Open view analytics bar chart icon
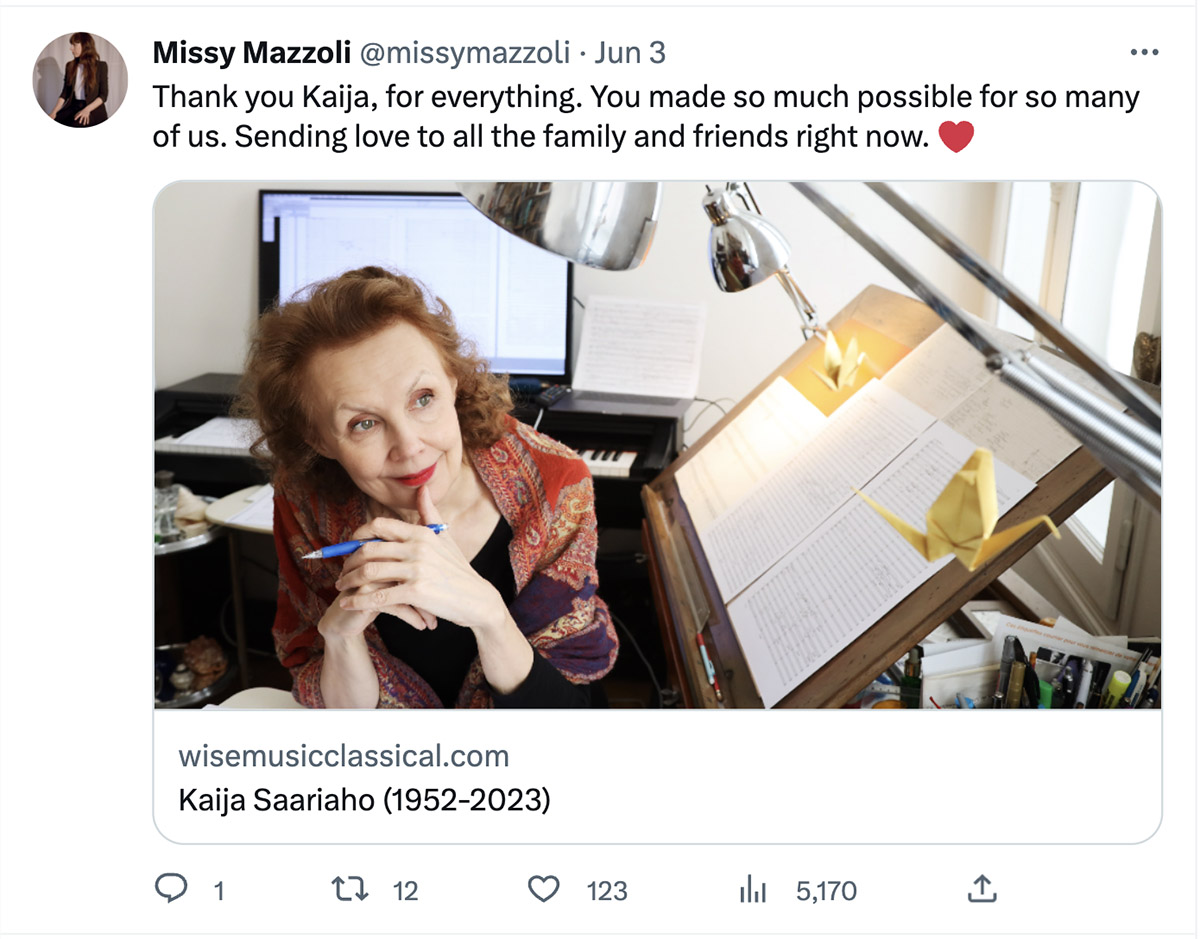Image resolution: width=1200 pixels, height=939 pixels. (750, 889)
